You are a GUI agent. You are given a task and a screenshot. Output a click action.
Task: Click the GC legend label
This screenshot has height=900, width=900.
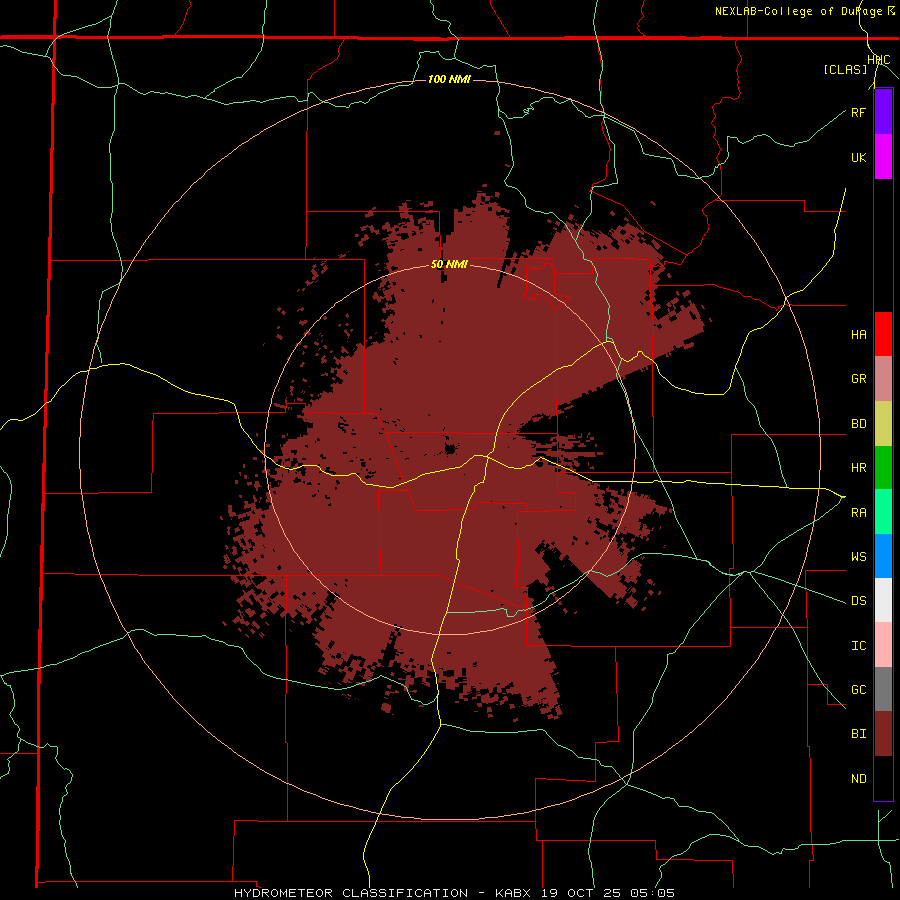(858, 690)
